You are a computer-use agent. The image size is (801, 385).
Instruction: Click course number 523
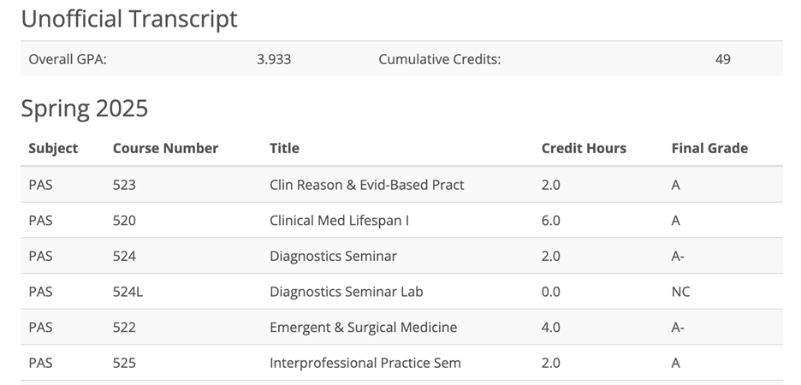point(124,185)
